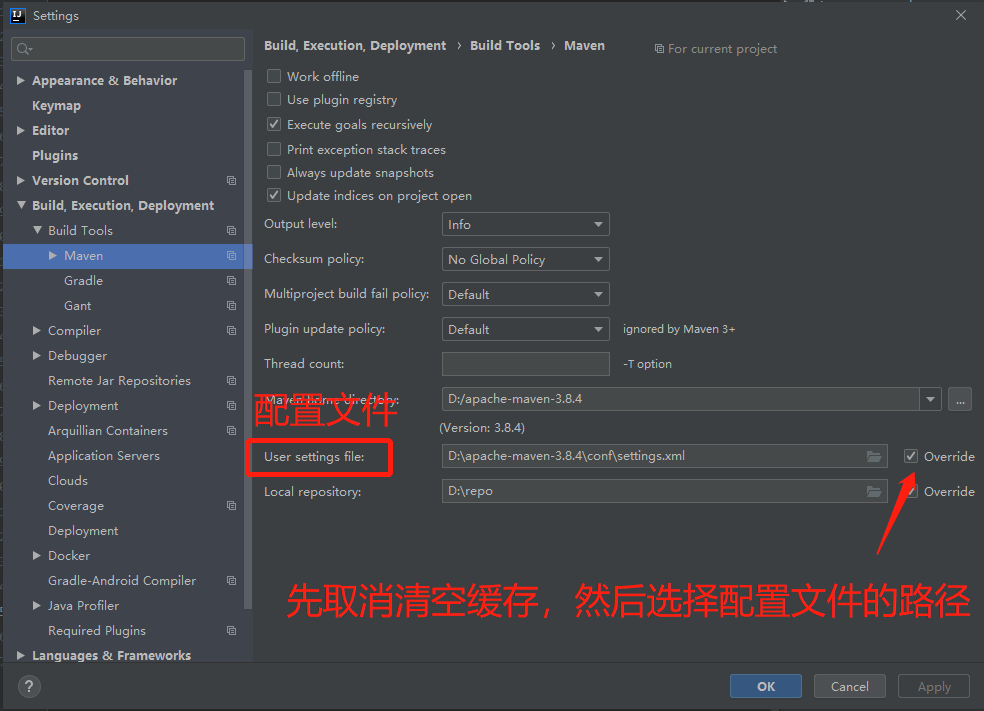This screenshot has height=711, width=984.
Task: Click the settings tree vertical scrollbar
Action: 248,339
